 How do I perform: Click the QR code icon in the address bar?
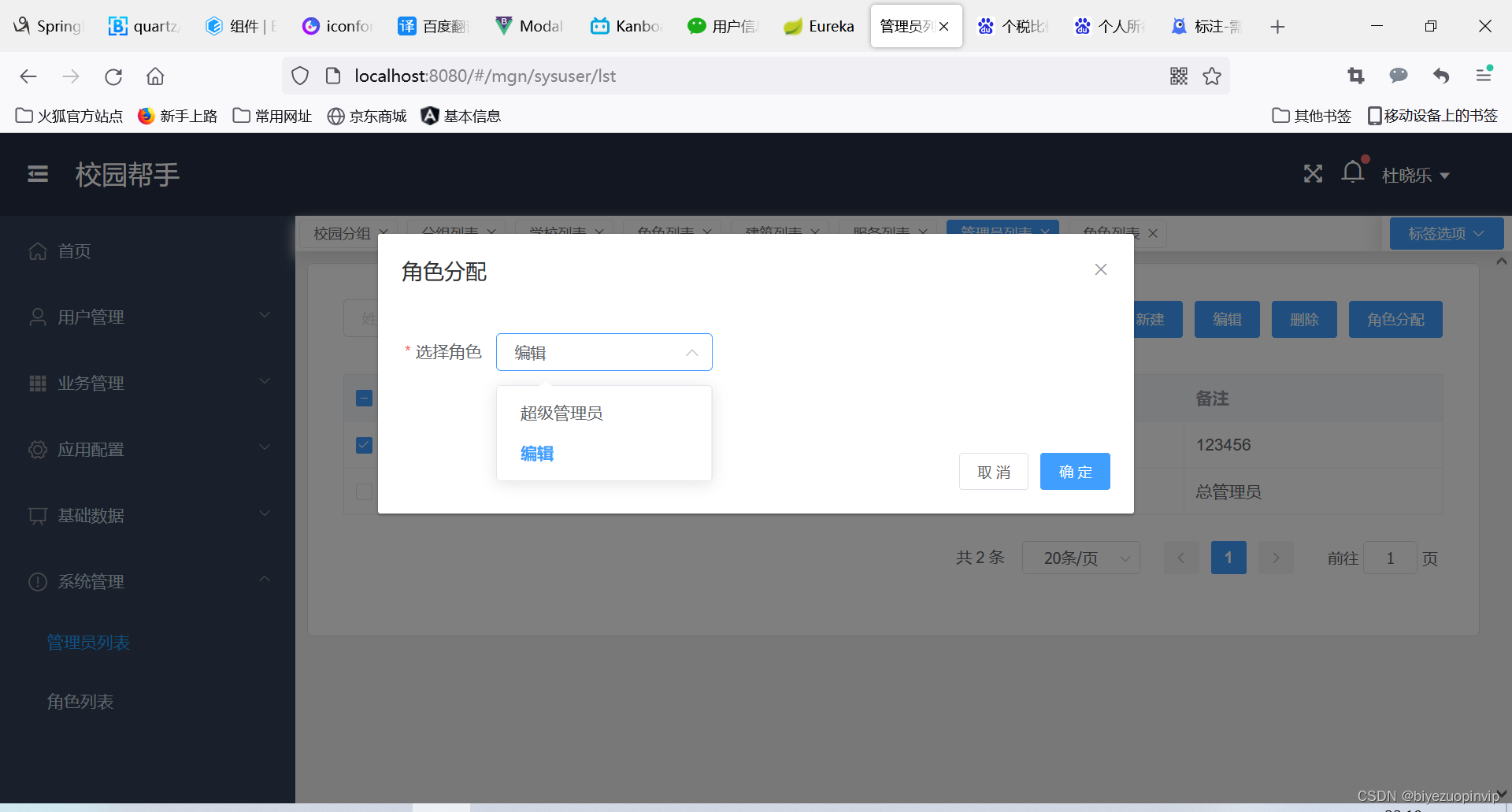[x=1179, y=76]
